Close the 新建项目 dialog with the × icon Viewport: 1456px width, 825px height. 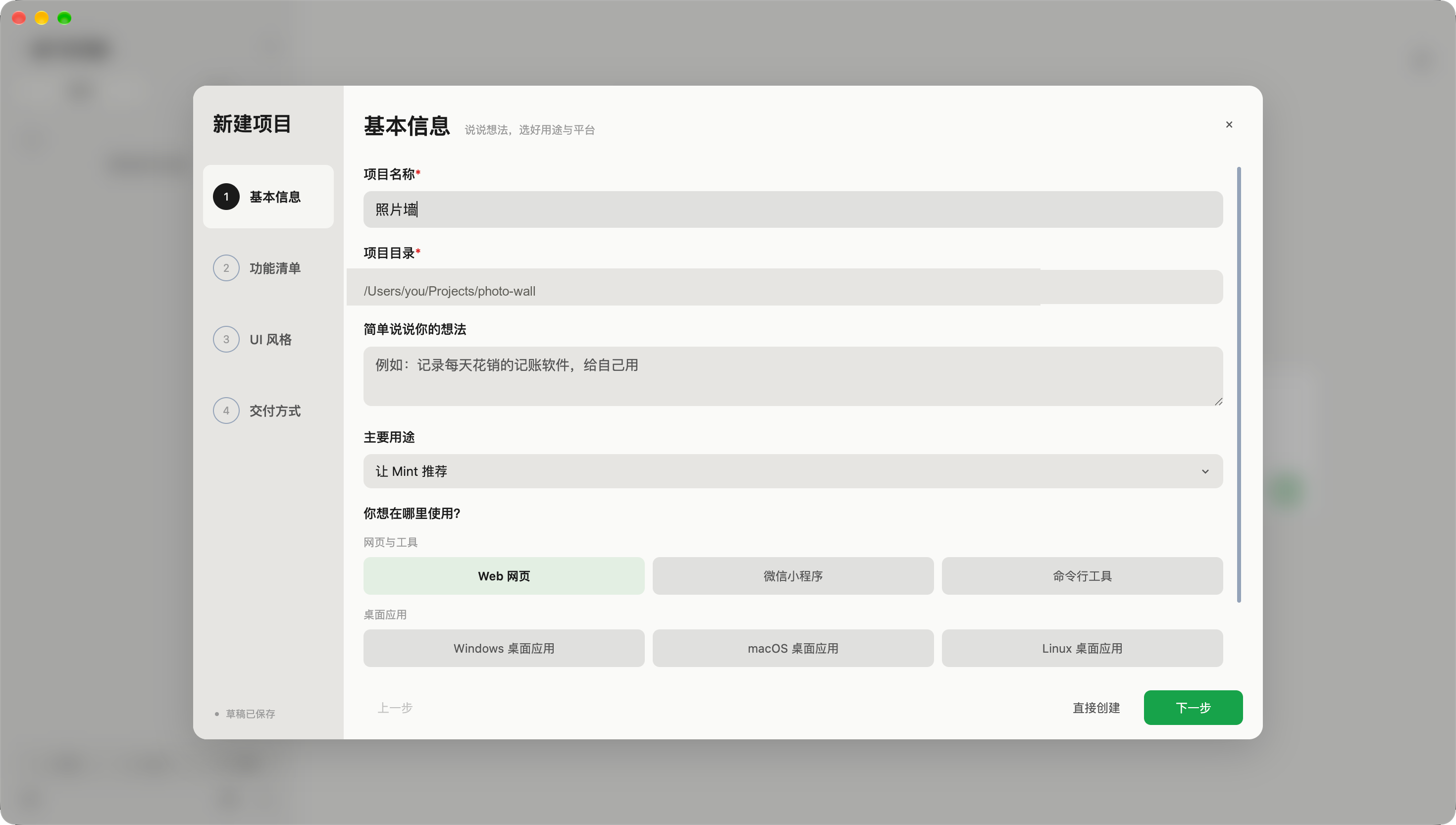tap(1229, 125)
